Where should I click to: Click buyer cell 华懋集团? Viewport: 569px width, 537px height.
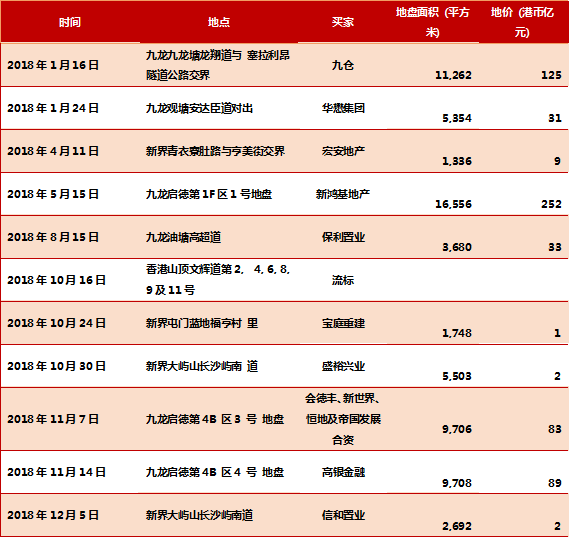tap(343, 108)
